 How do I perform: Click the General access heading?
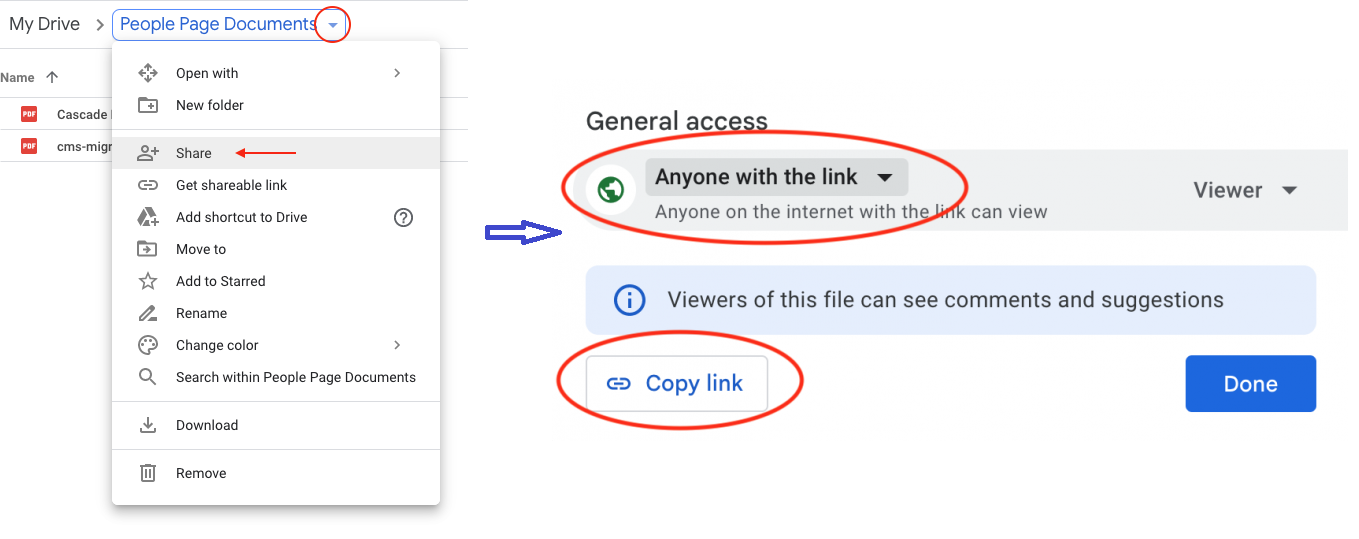(677, 121)
